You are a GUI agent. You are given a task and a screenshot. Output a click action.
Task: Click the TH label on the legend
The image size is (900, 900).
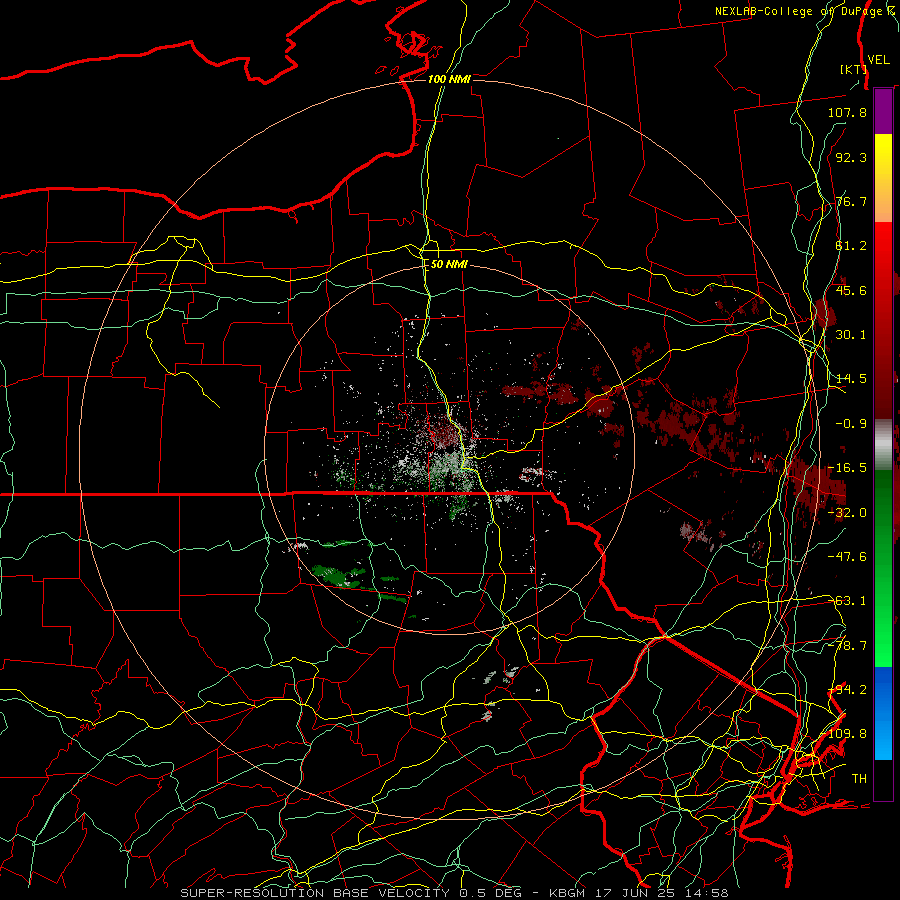coord(859,779)
